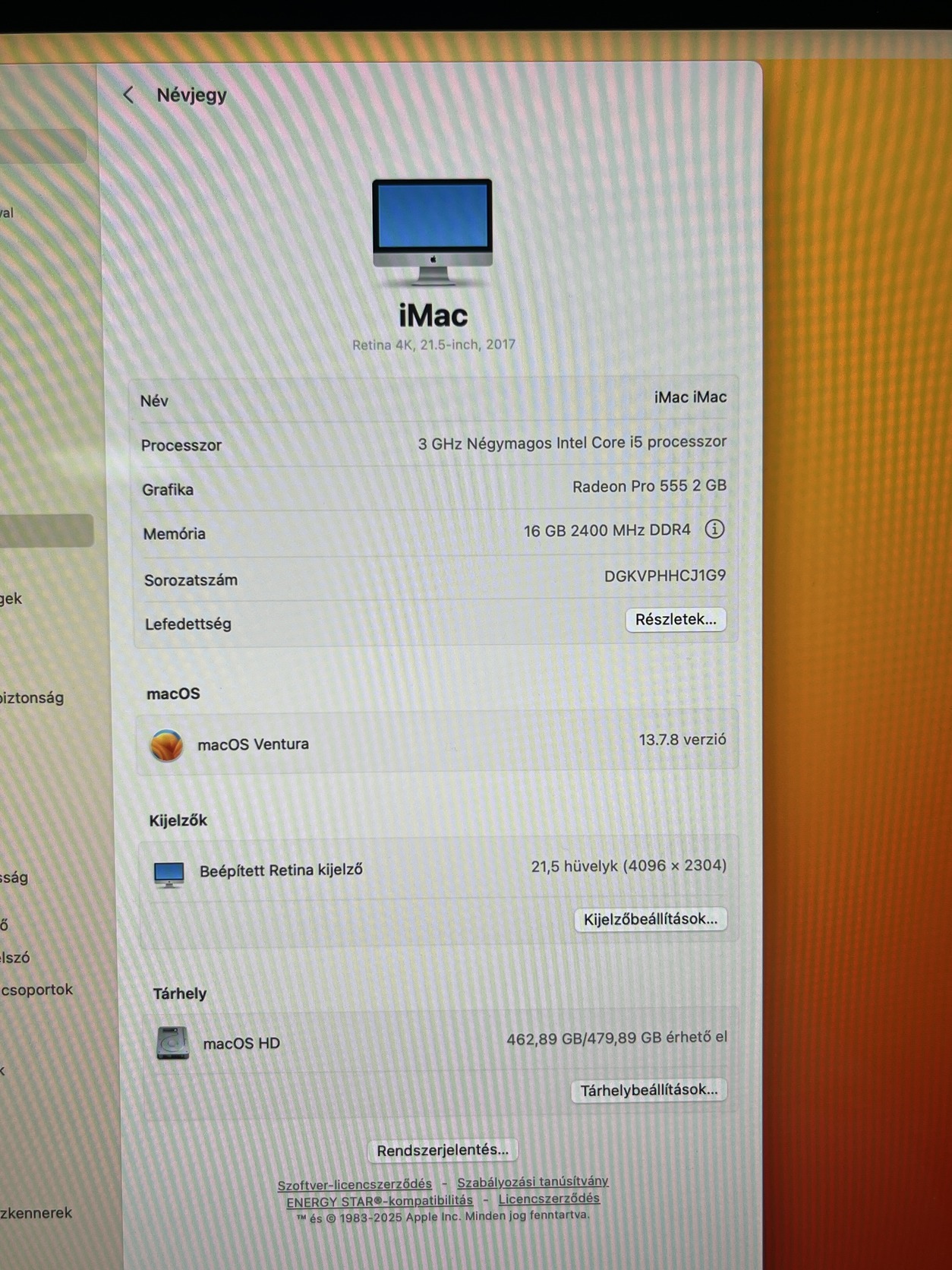Image resolution: width=952 pixels, height=1270 pixels.
Task: Open Tárhelybeállítások... storage settings
Action: [x=649, y=1090]
